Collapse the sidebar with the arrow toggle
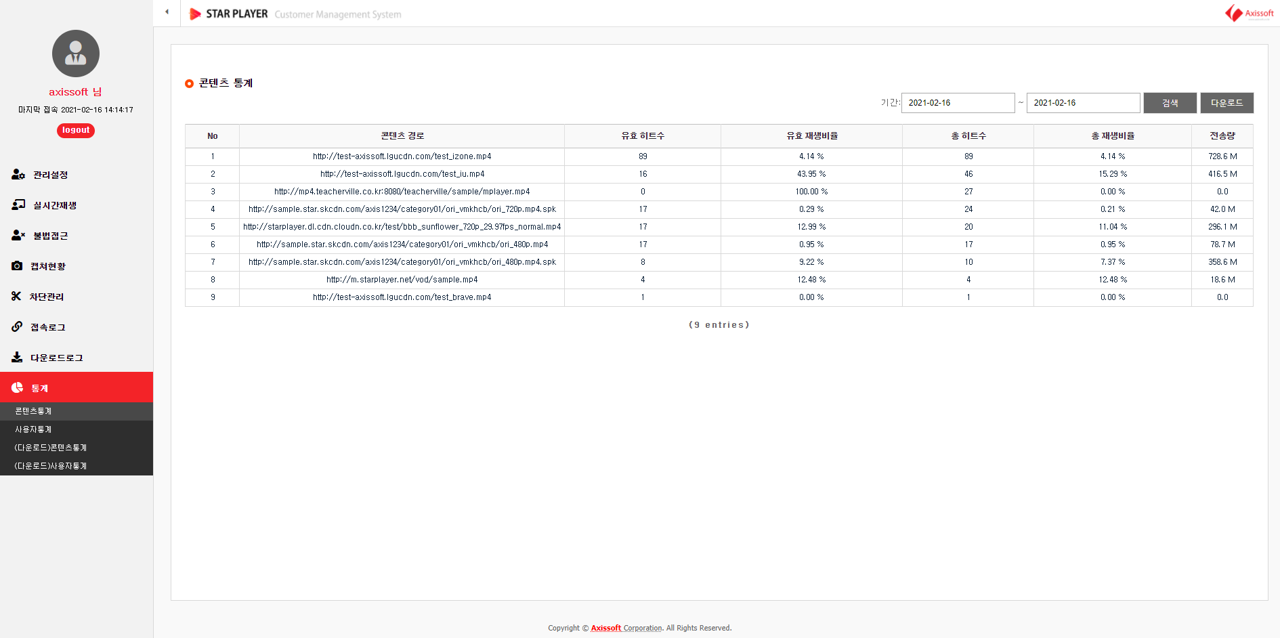1280x638 pixels. coord(167,13)
